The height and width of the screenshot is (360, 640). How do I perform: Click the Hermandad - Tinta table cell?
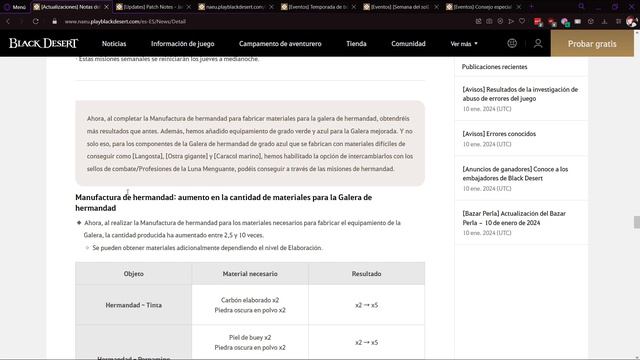(133, 305)
